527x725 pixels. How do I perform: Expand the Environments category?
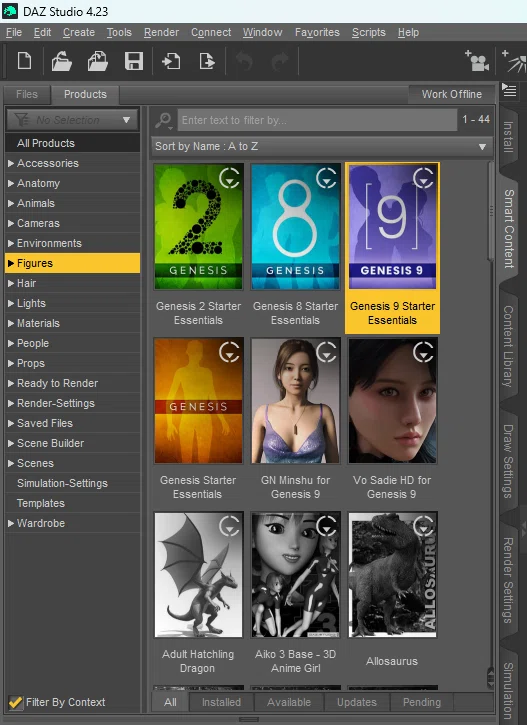point(11,243)
